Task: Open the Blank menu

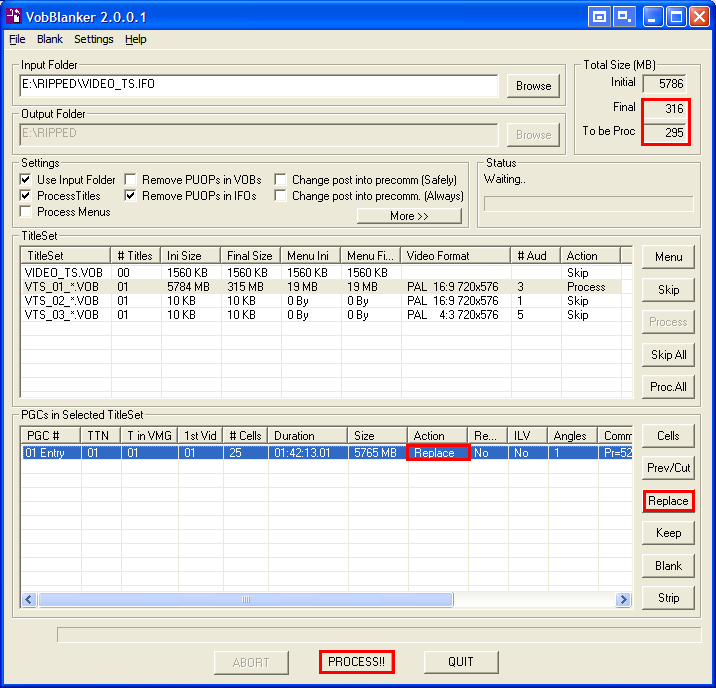Action: click(x=49, y=39)
